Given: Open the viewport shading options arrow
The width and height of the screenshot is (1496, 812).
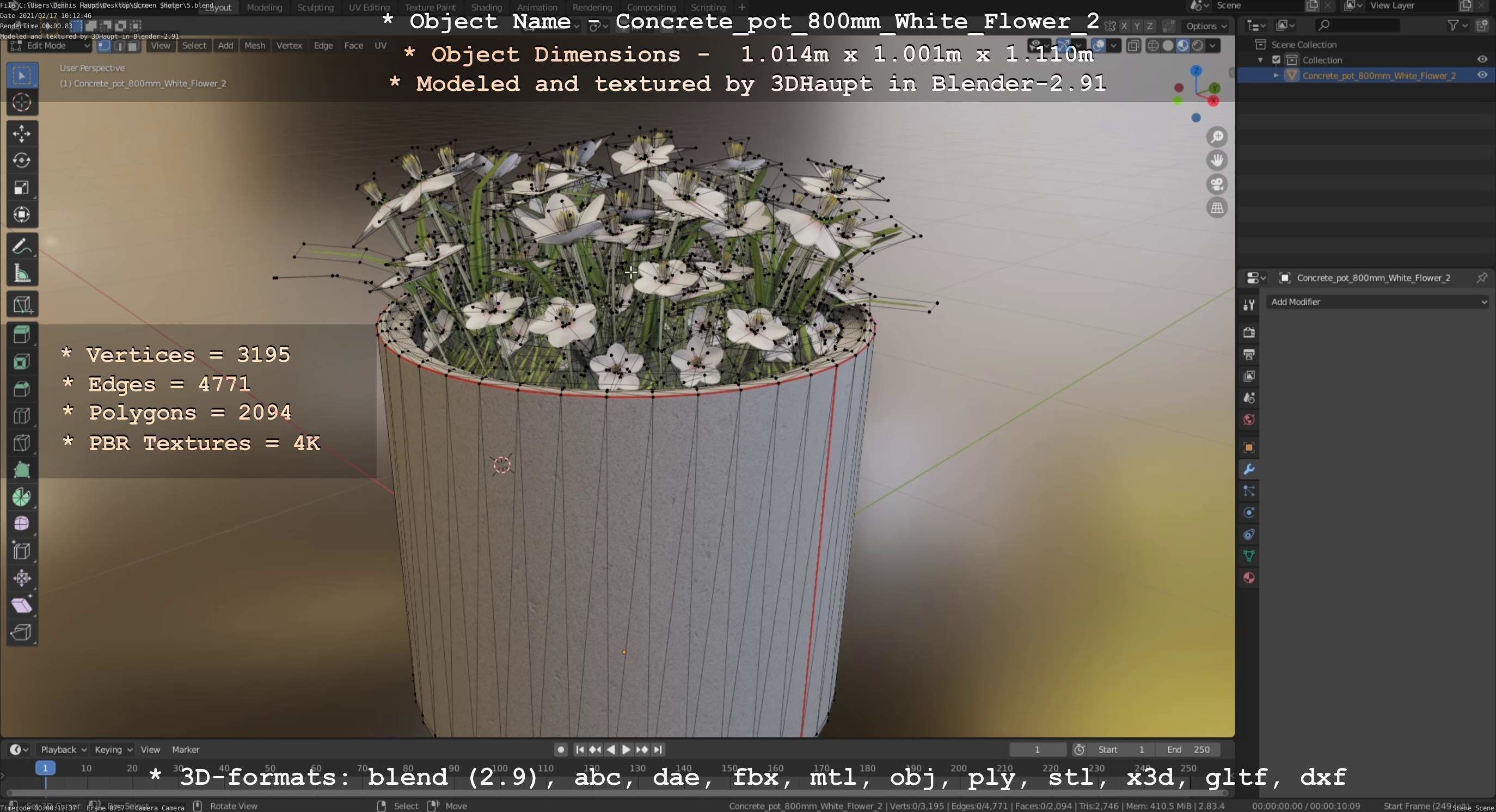Looking at the screenshot, I should [1213, 46].
